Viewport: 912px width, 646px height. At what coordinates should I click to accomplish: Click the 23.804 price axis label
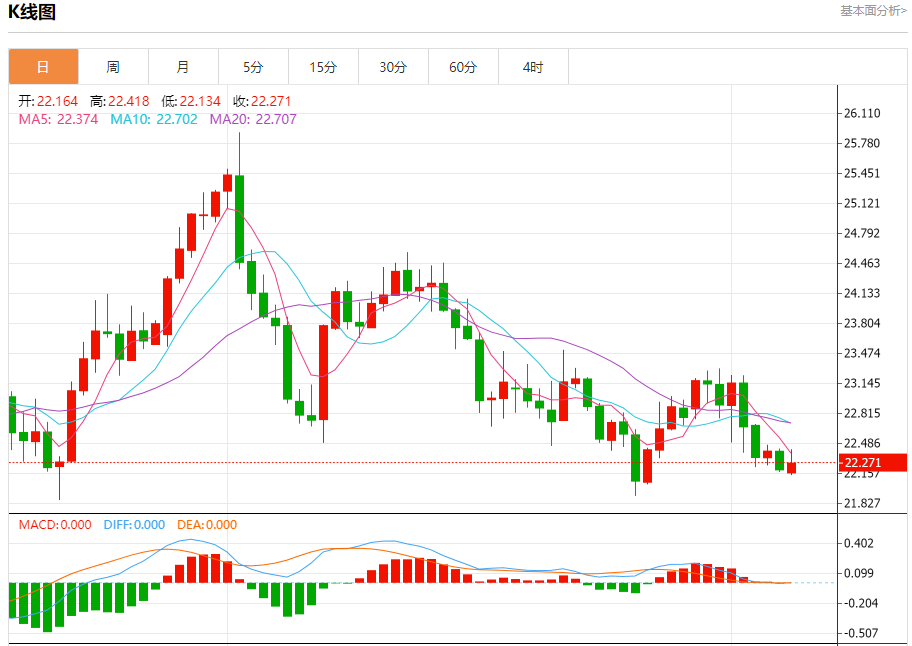point(862,323)
